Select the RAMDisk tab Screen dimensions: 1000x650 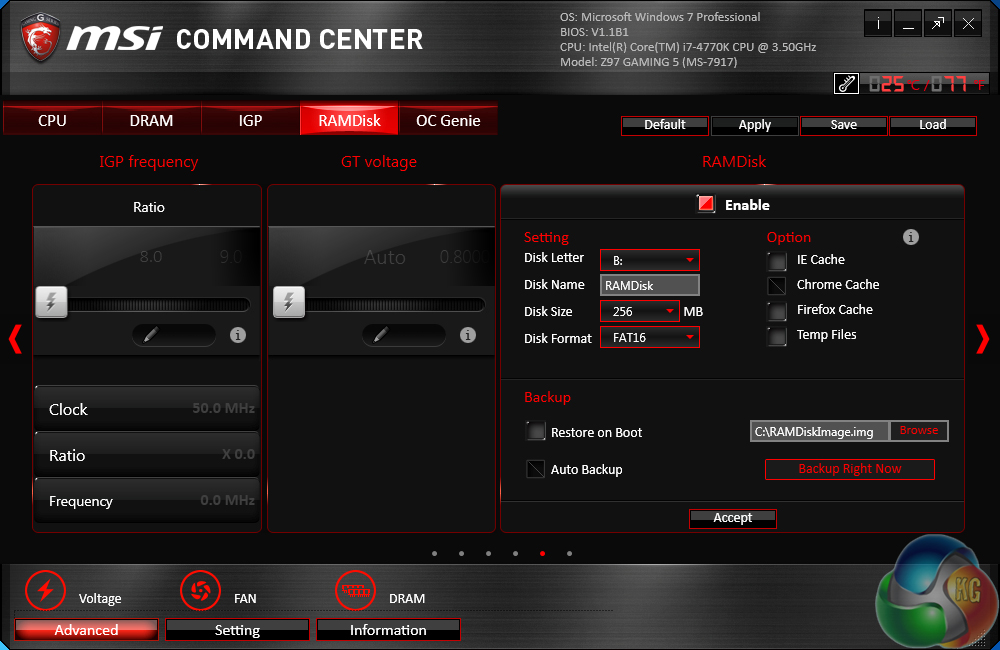(x=349, y=120)
